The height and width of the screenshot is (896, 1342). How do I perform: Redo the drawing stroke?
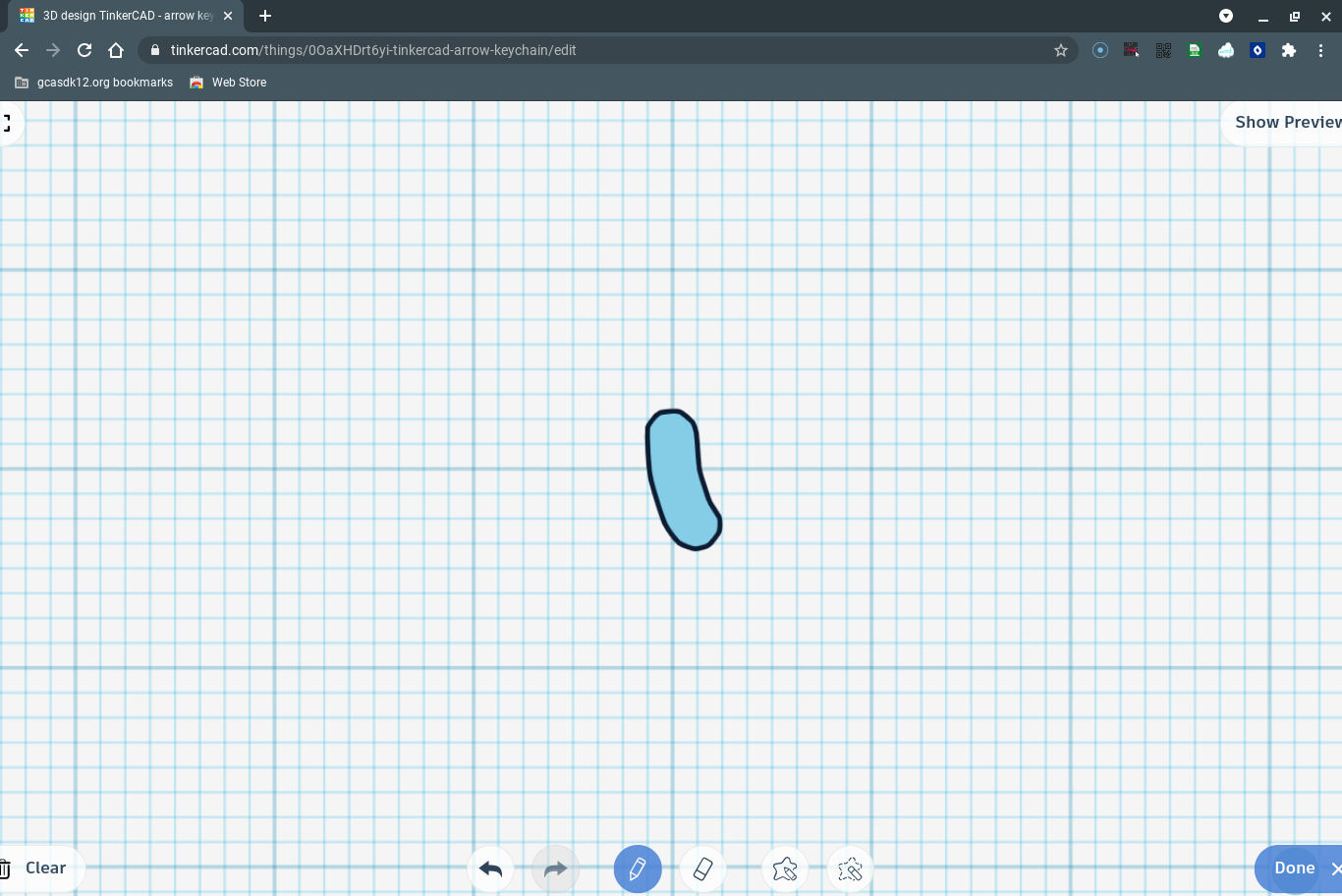555,868
